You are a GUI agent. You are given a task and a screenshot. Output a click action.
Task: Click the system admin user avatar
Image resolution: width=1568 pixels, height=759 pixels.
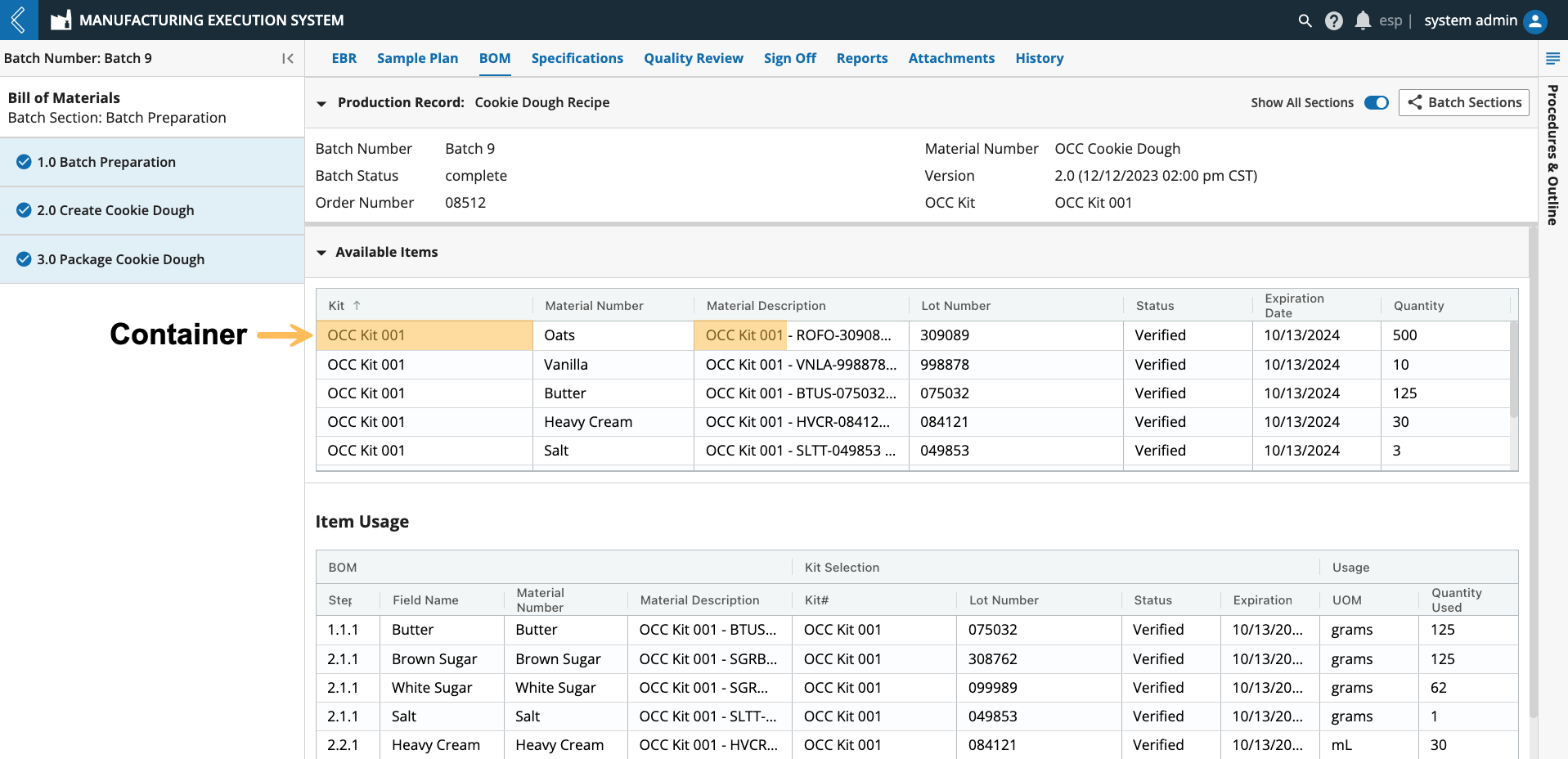pyautogui.click(x=1535, y=20)
